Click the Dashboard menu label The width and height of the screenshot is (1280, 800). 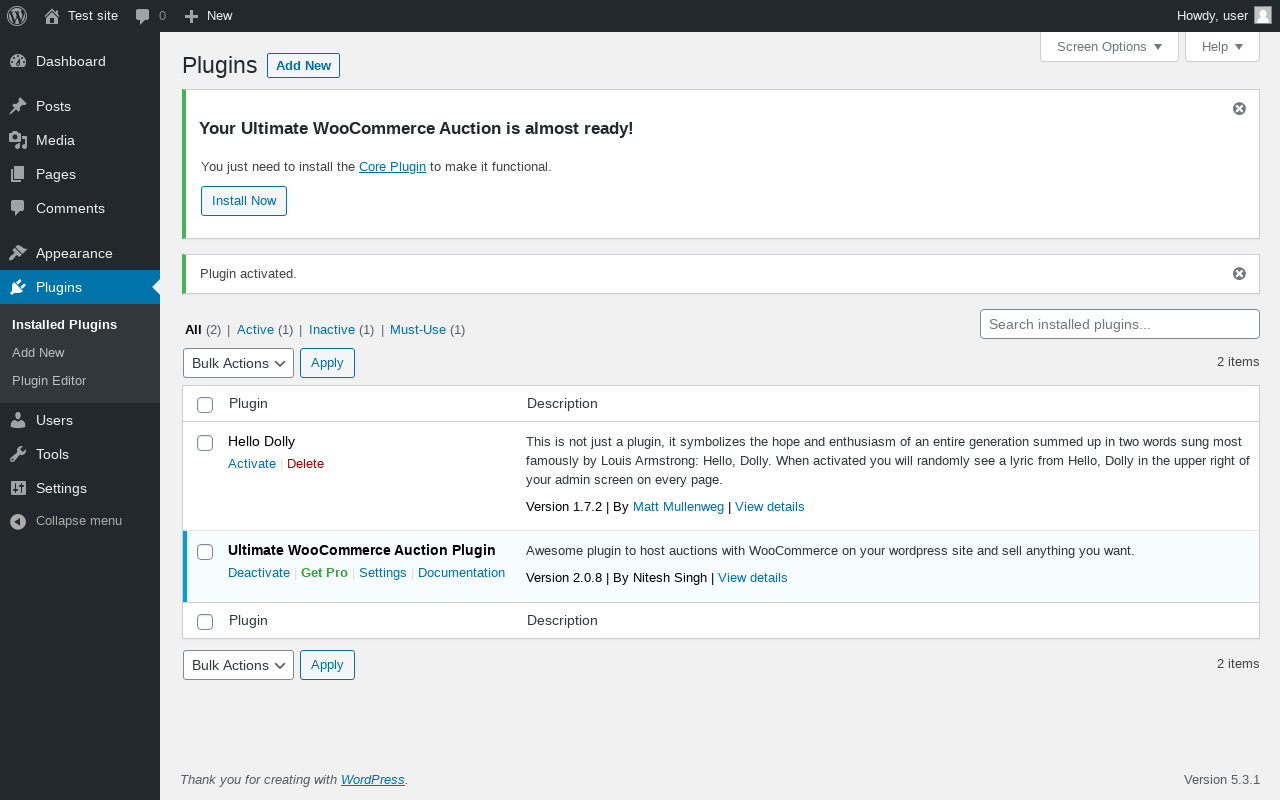[x=71, y=61]
